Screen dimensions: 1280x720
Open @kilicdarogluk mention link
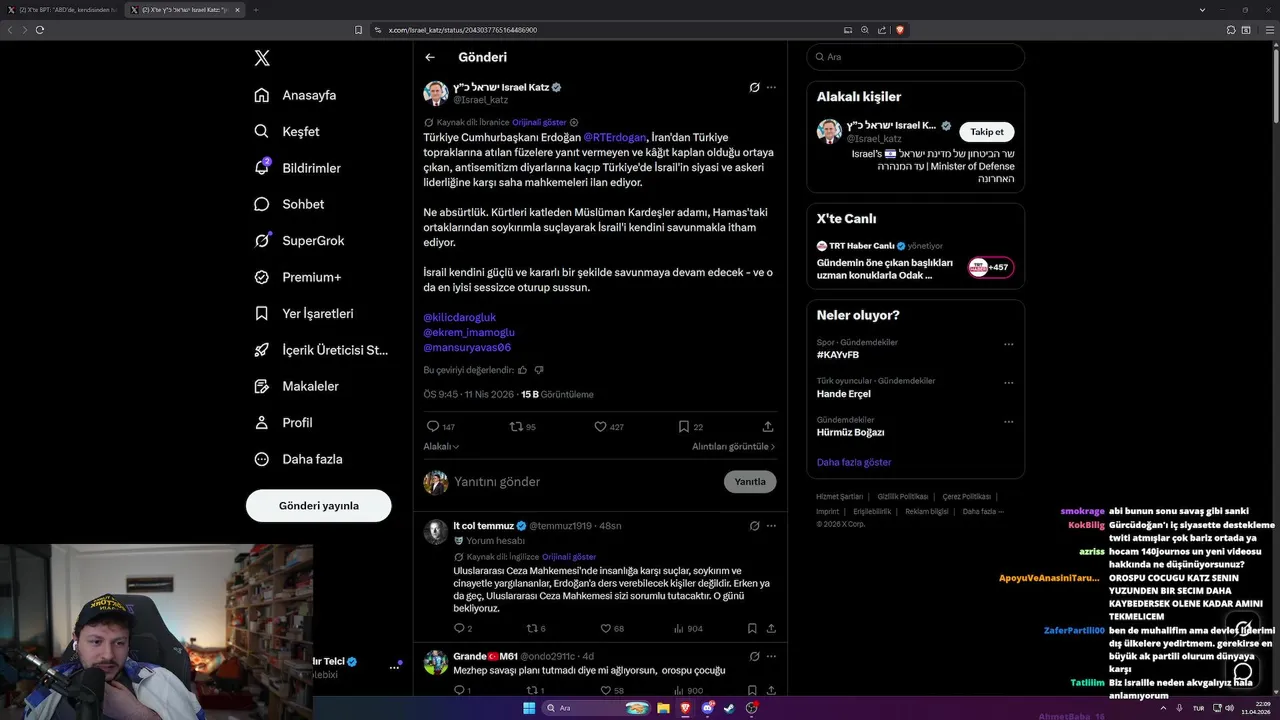(459, 317)
